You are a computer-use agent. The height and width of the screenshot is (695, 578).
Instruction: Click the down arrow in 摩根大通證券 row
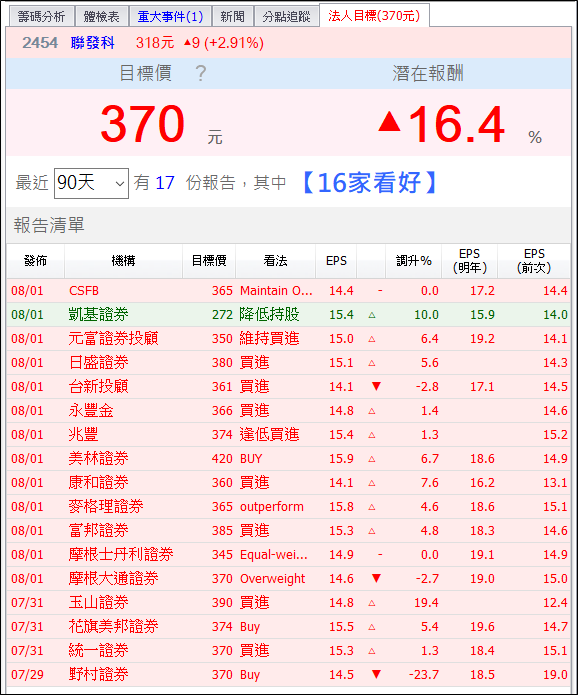376,578
